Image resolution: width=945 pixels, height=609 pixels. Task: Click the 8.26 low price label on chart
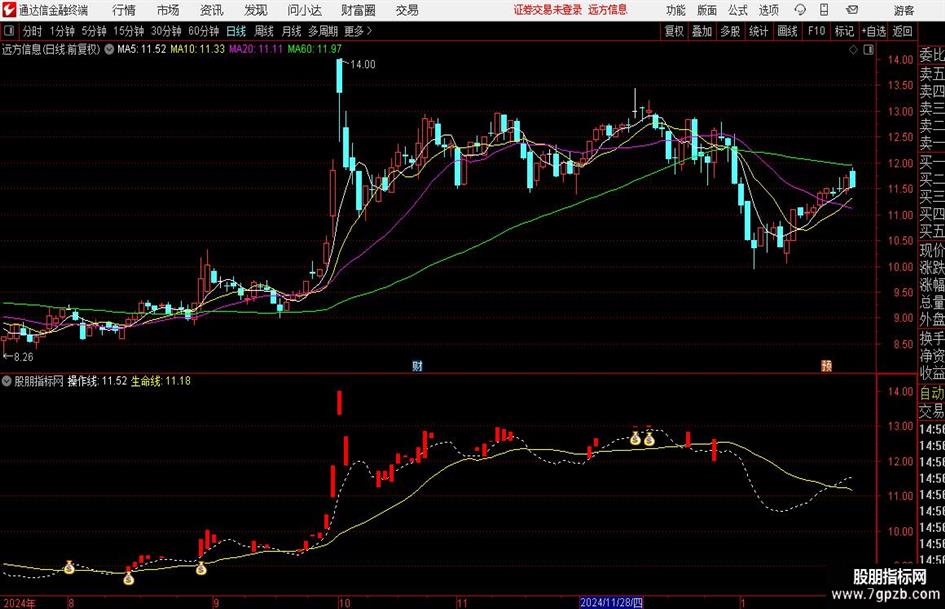(x=23, y=357)
